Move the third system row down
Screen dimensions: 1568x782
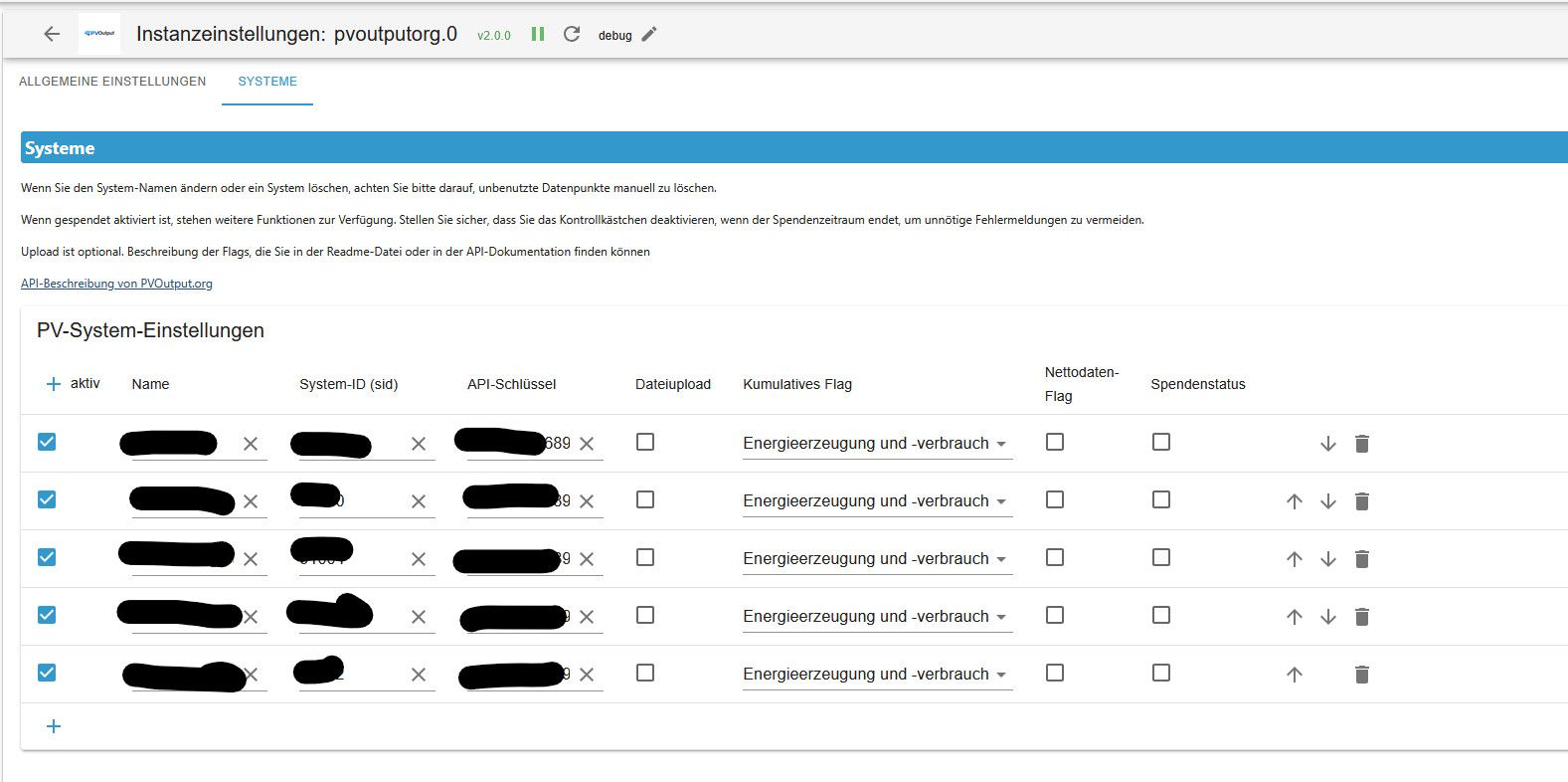click(1328, 559)
